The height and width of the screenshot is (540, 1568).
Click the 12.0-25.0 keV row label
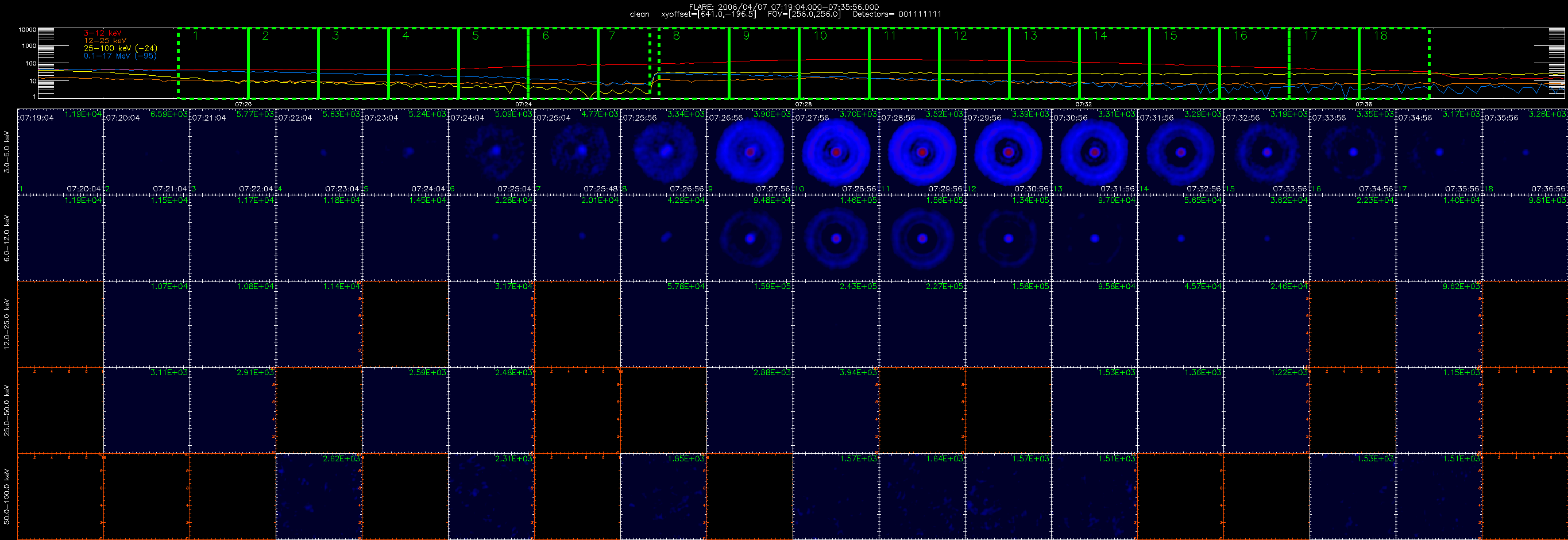7,324
